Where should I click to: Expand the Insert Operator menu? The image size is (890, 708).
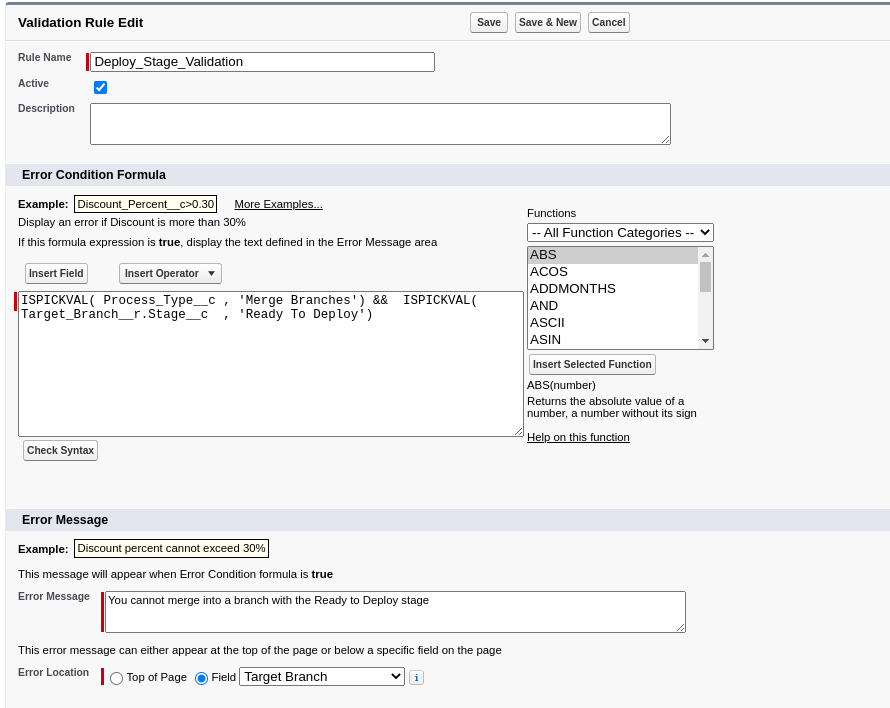[x=170, y=274]
